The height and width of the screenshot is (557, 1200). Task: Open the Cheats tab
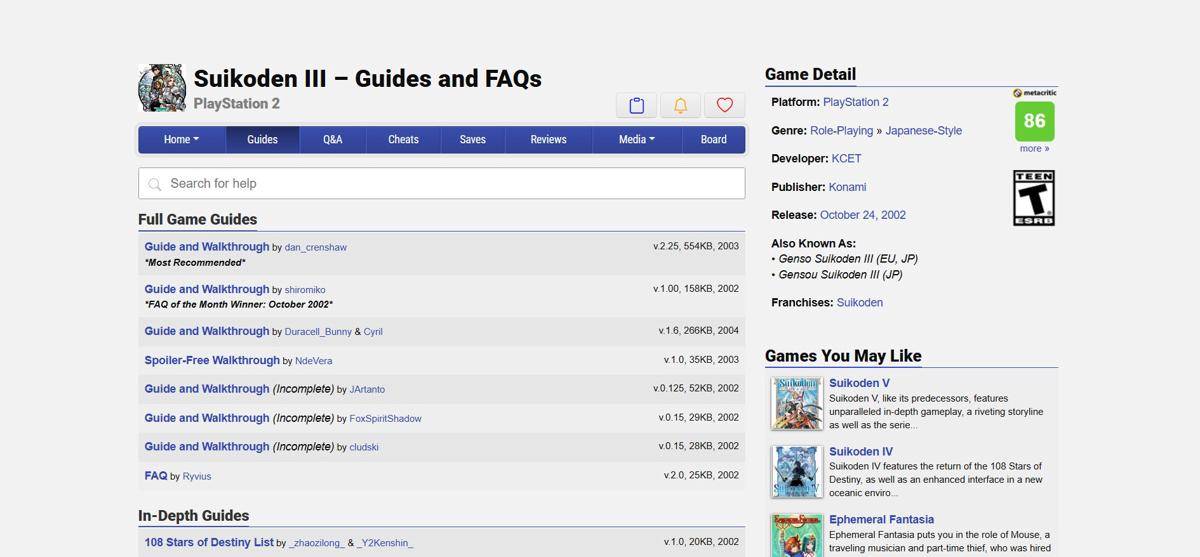403,139
